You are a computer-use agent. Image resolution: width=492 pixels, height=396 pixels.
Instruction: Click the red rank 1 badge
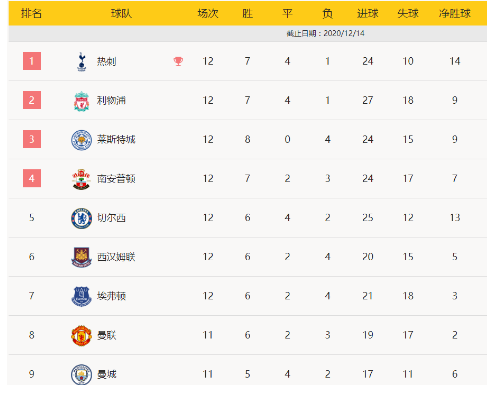coord(32,61)
